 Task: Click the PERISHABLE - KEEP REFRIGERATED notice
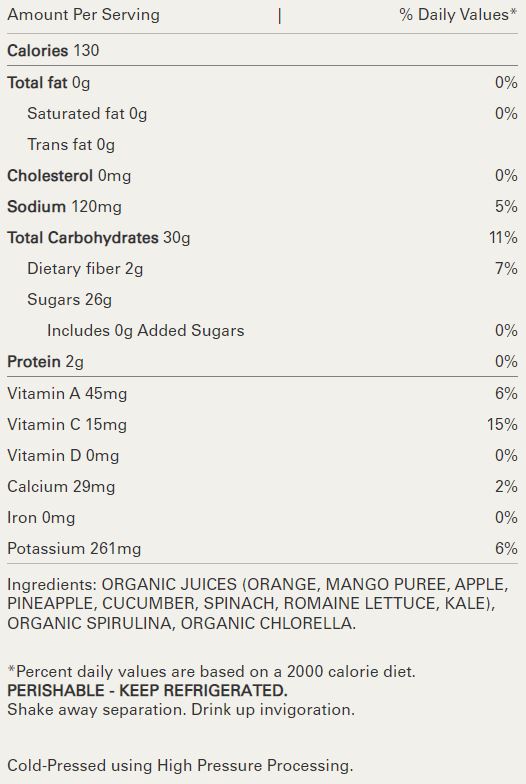[x=148, y=690]
